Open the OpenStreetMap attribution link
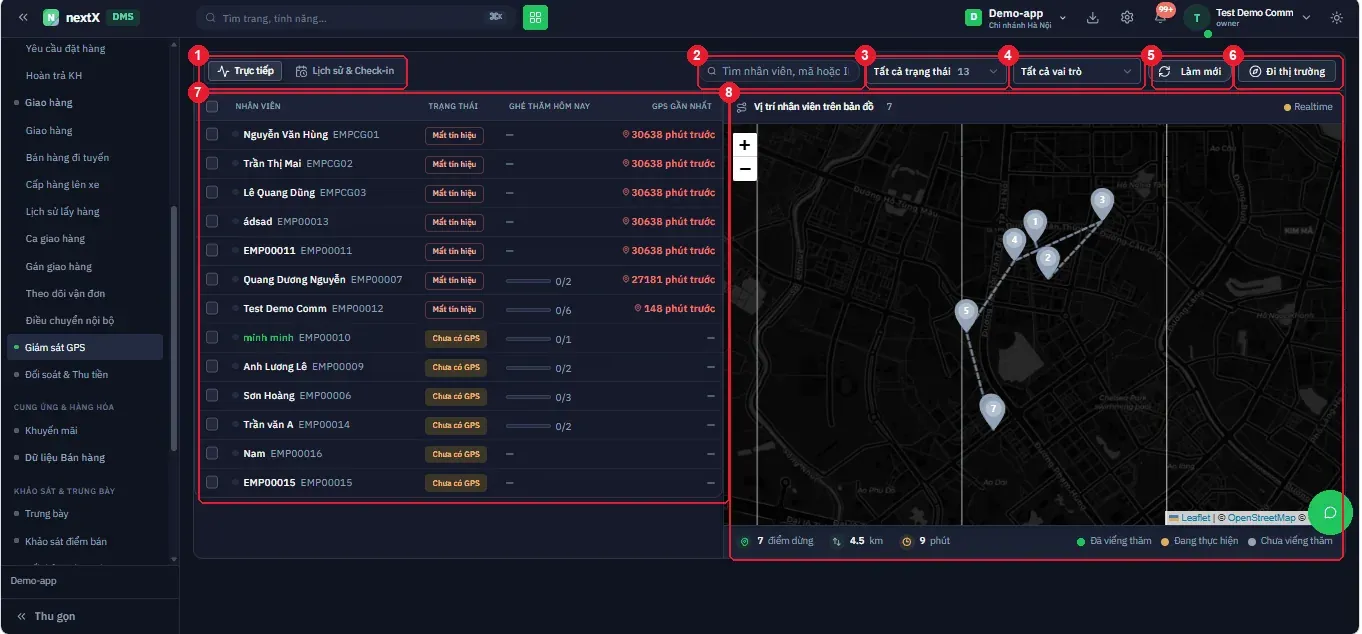Screen dimensions: 1362x634 pos(1261,518)
